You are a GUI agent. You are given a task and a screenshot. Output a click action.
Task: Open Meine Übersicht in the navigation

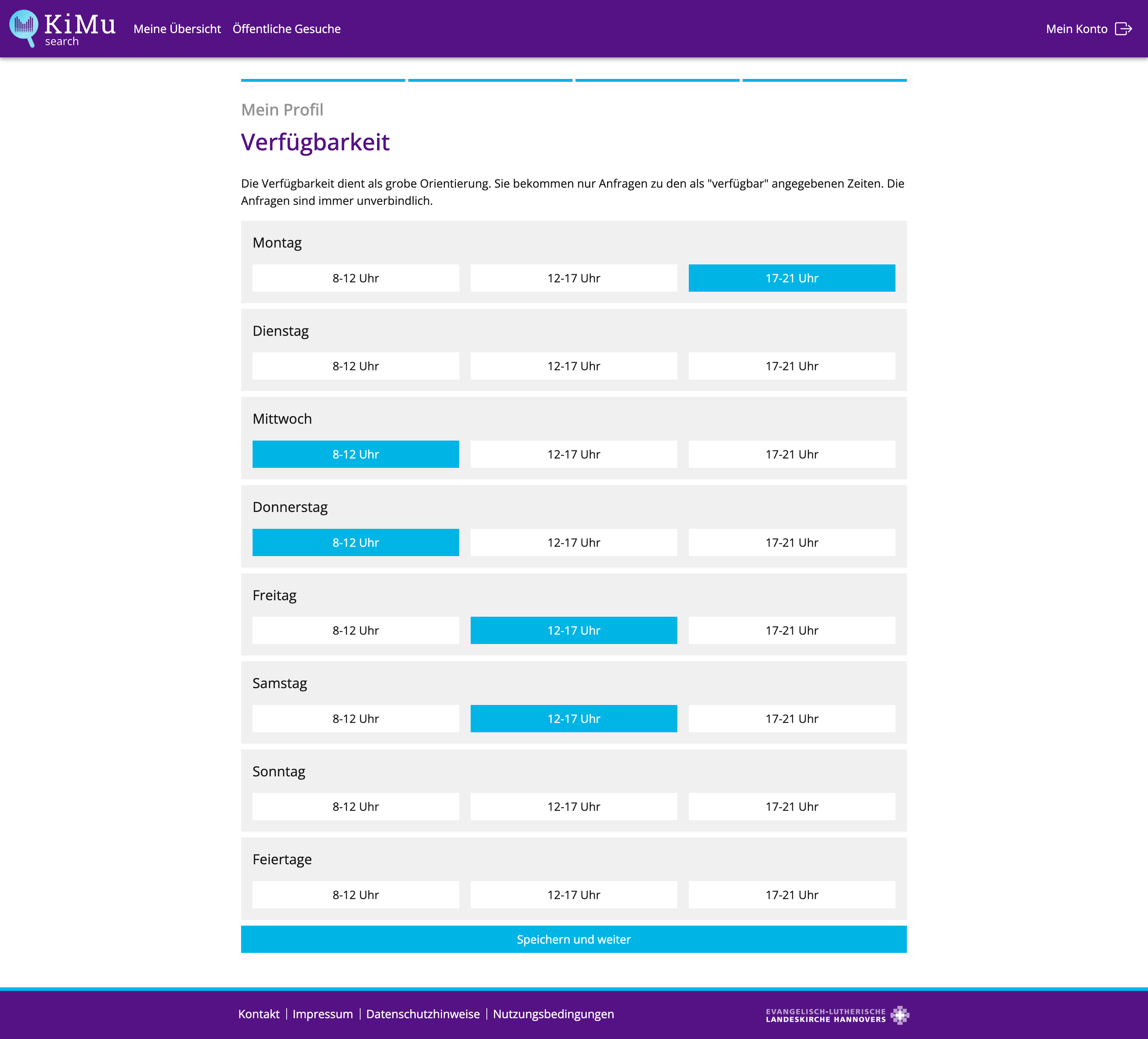pos(177,28)
